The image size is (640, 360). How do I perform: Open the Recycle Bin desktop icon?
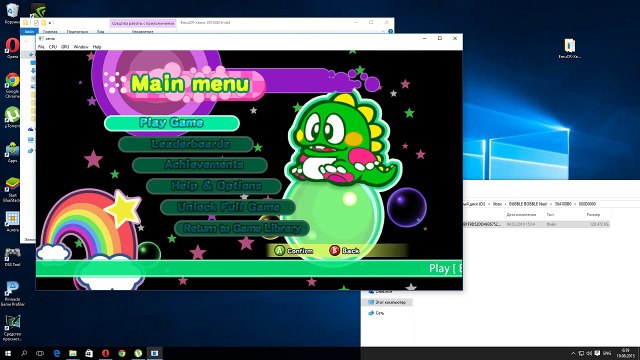[12, 13]
